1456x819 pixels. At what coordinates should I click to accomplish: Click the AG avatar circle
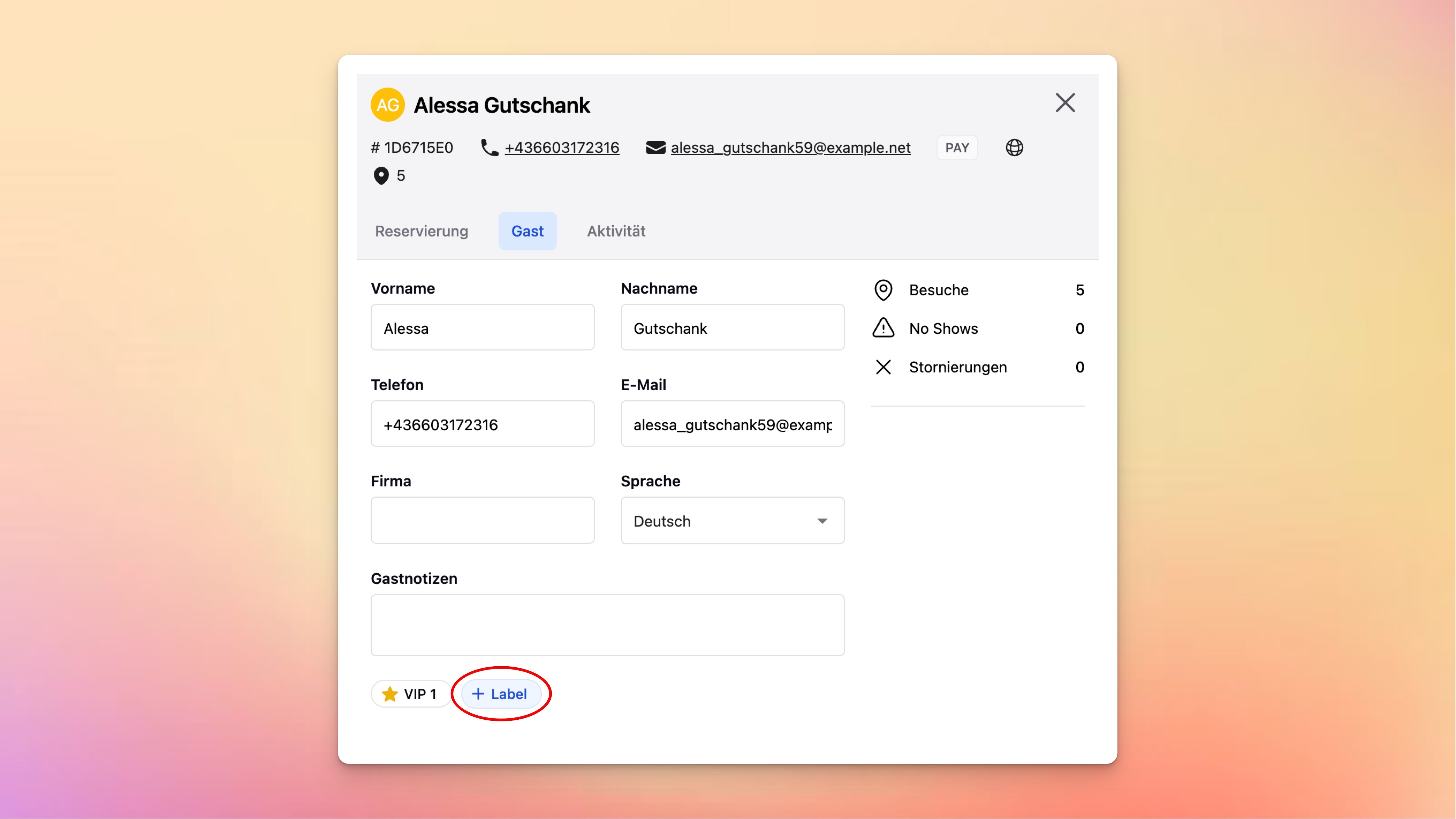click(x=387, y=104)
